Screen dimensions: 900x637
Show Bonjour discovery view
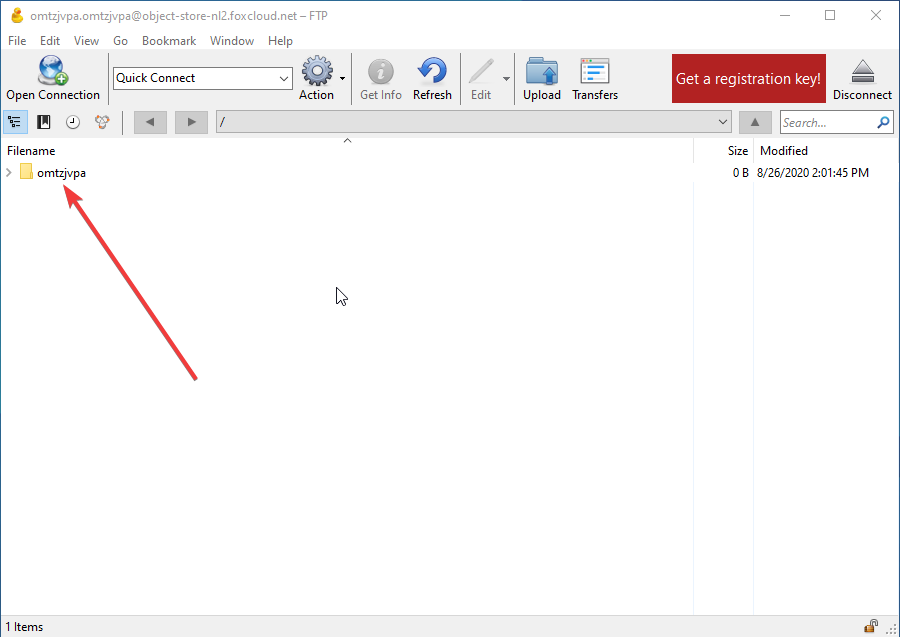(x=102, y=122)
